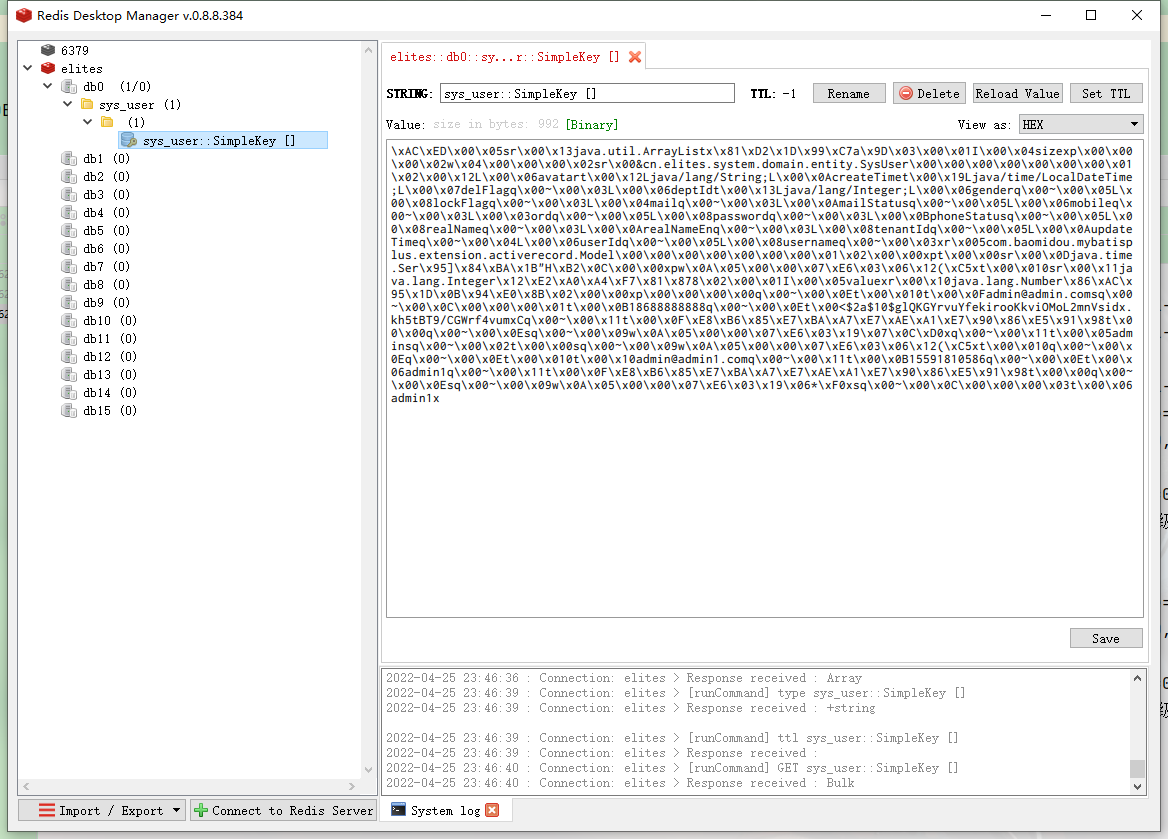
Task: Collapse the sys_user namespace folder
Action: (x=67, y=104)
